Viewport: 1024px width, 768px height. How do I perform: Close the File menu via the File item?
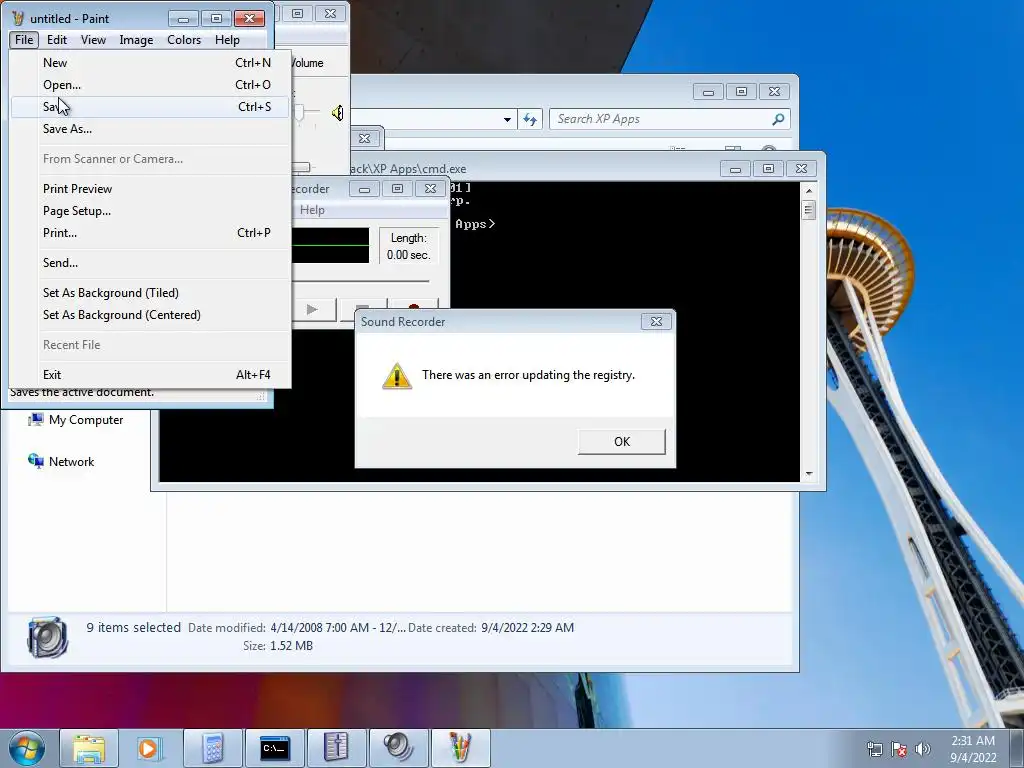(x=24, y=40)
